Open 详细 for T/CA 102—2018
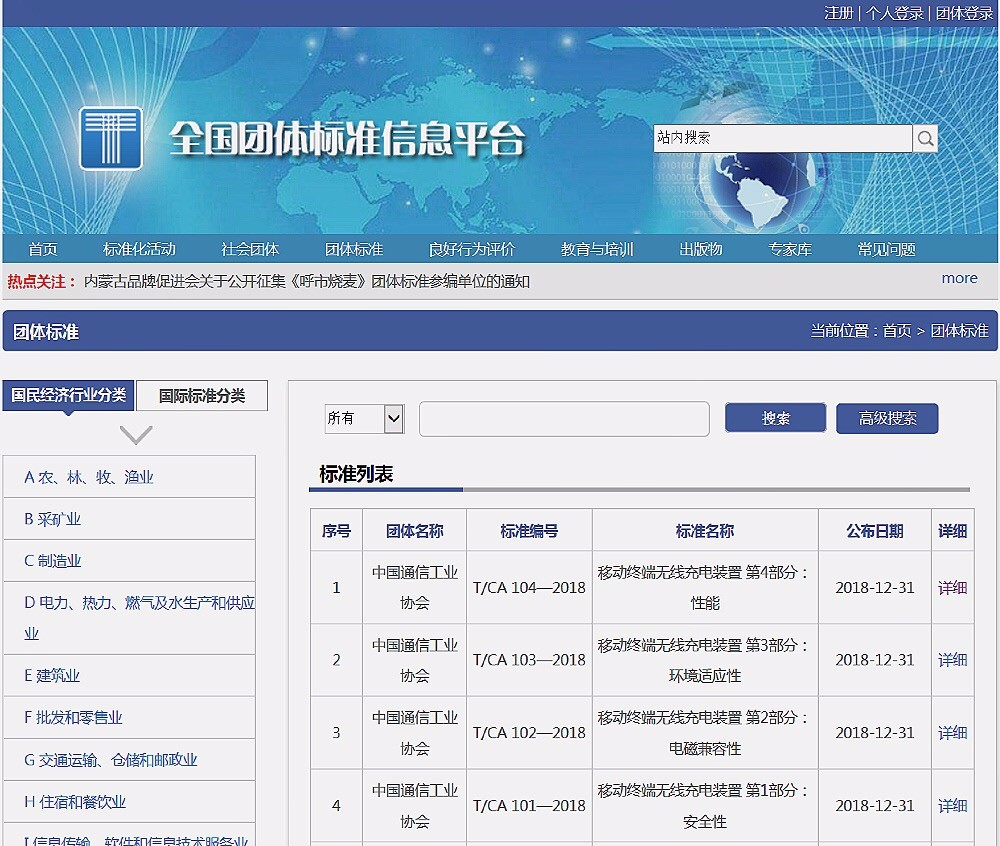1000x846 pixels. tap(952, 733)
